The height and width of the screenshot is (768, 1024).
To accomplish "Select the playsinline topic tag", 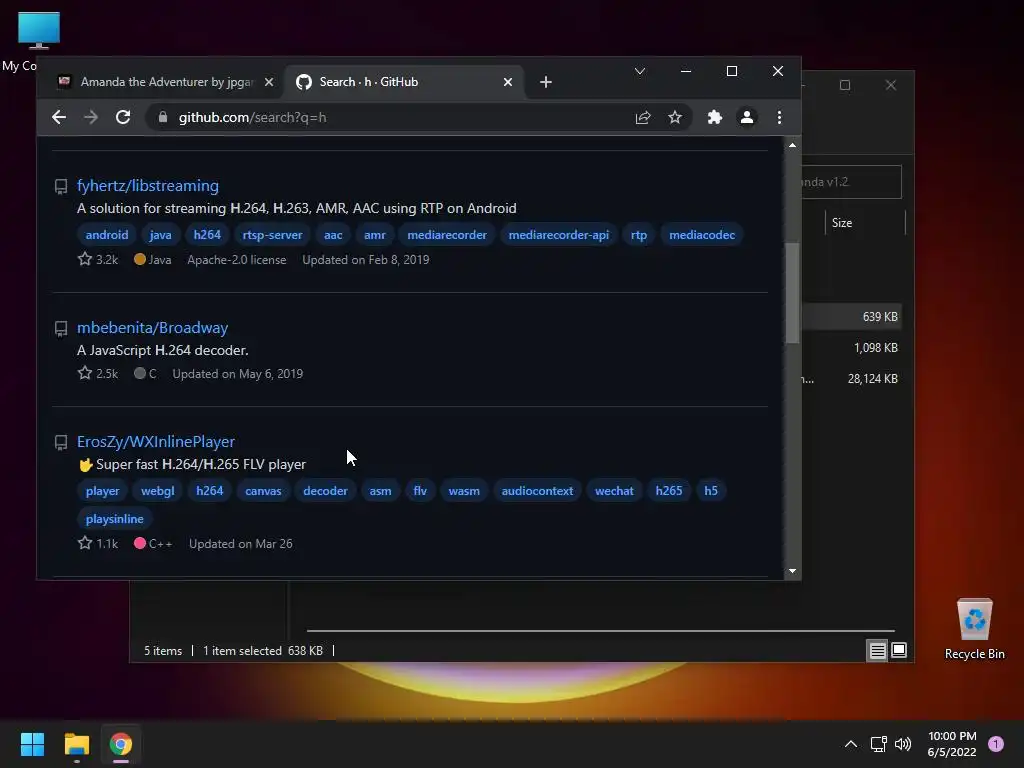I will pos(114,519).
